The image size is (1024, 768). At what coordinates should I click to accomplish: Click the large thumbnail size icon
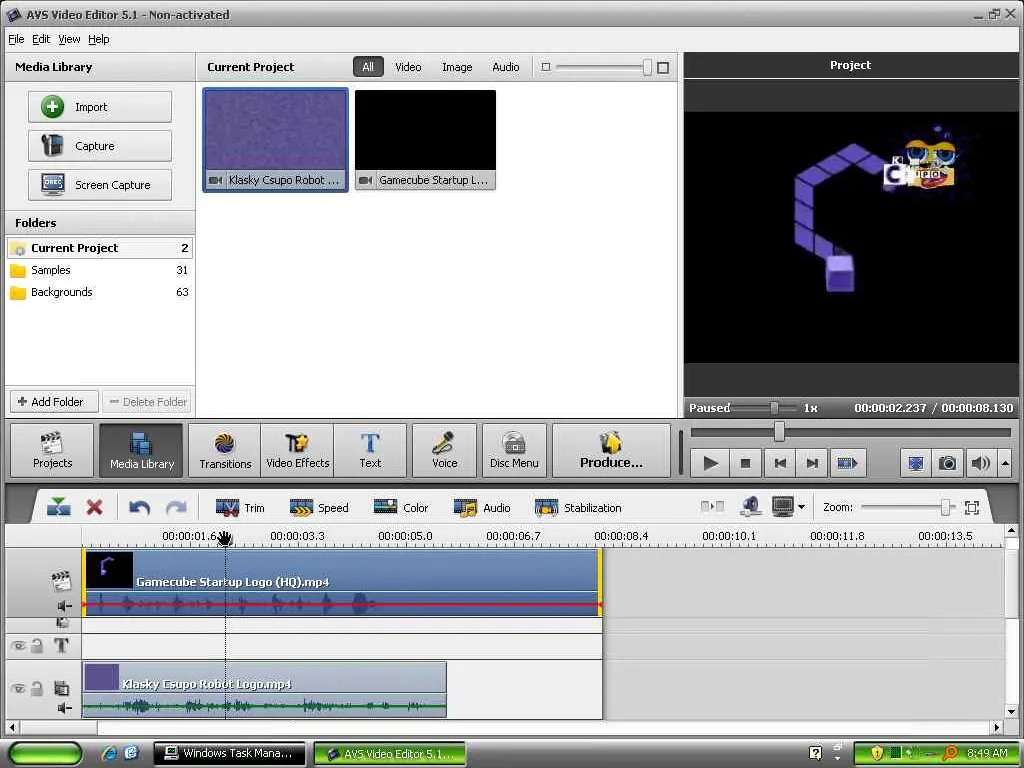pyautogui.click(x=663, y=67)
